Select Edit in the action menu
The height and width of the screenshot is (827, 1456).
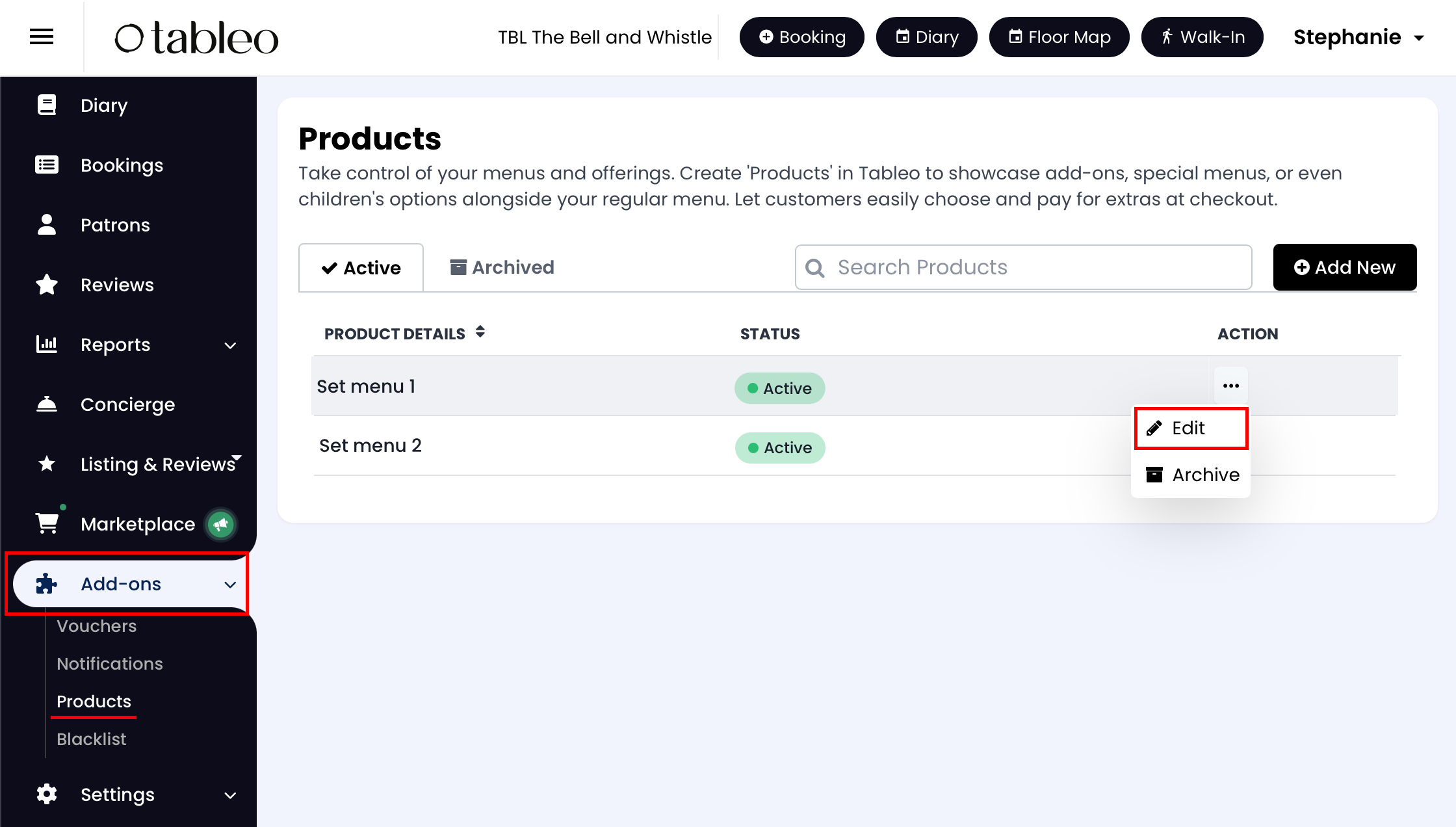pos(1189,428)
